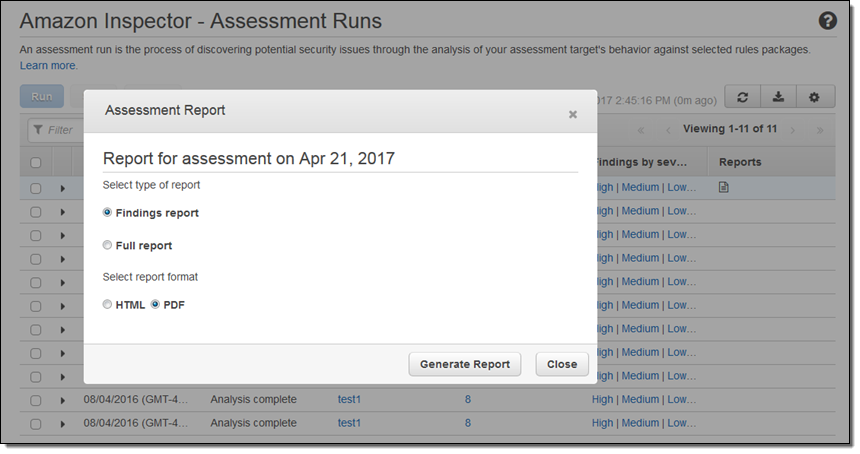Open the report document icon in Reports column
This screenshot has height=454, width=860.
coord(724,187)
